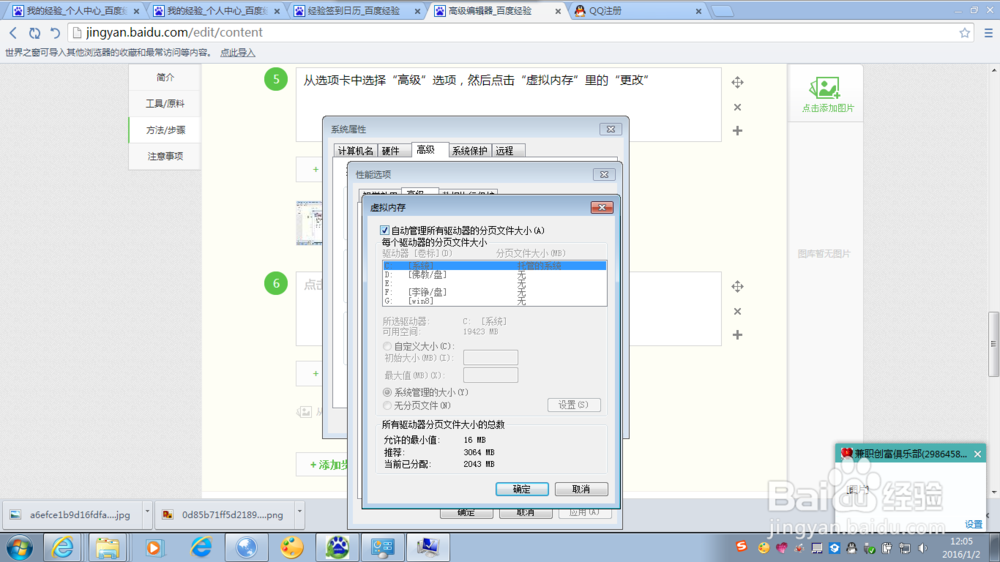This screenshot has width=1000, height=562.
Task: Open the browser hamburger menu
Action: point(988,33)
